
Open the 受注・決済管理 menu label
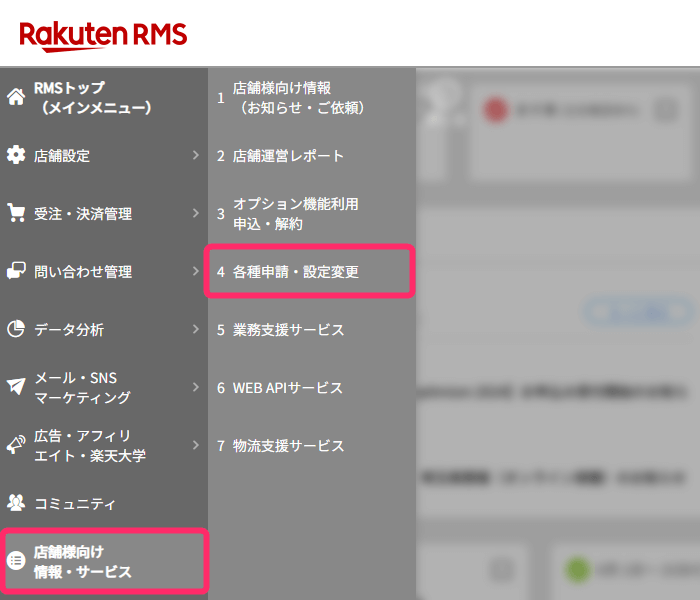pyautogui.click(x=83, y=214)
